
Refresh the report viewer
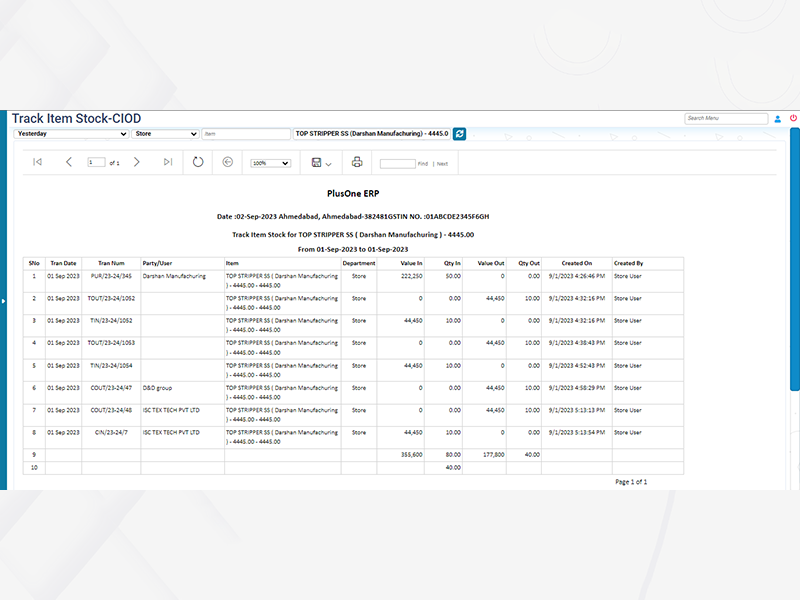198,162
